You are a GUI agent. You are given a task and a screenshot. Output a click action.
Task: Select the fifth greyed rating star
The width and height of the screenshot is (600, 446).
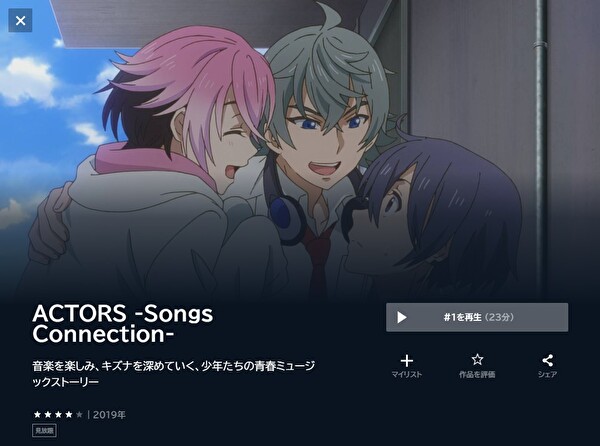(79, 414)
